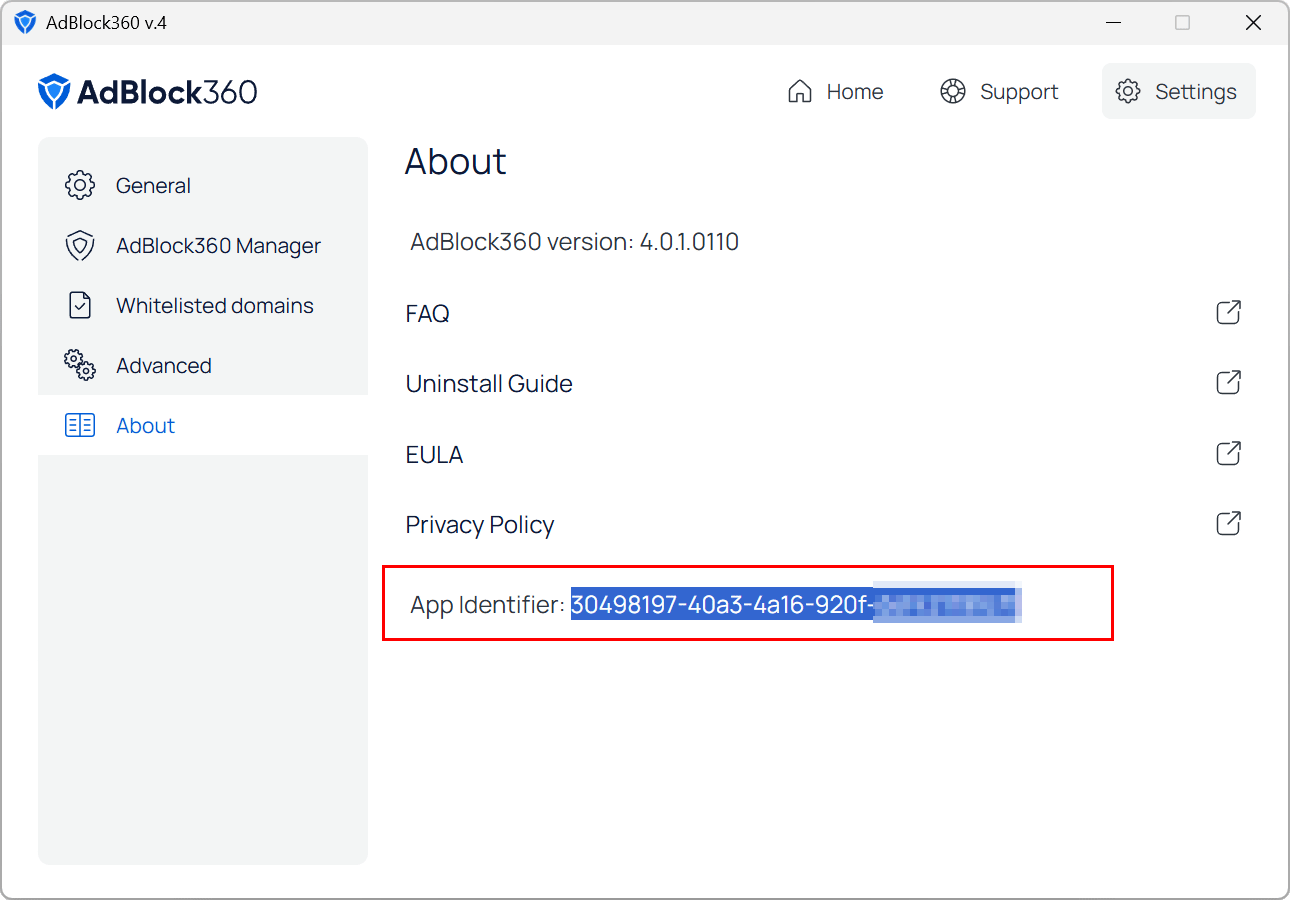The image size is (1290, 900).
Task: Open the Uninstall Guide link
Action: pos(489,384)
